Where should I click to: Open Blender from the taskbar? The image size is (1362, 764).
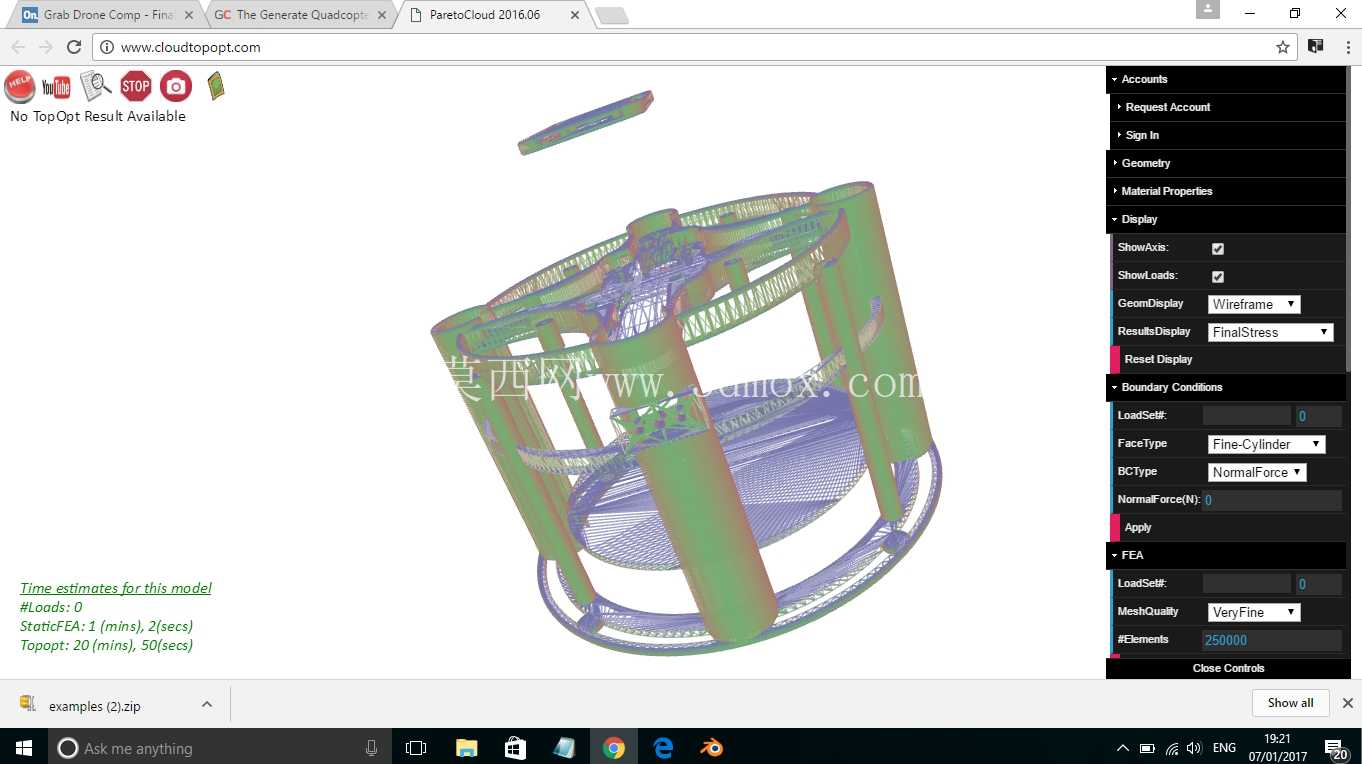coord(712,748)
